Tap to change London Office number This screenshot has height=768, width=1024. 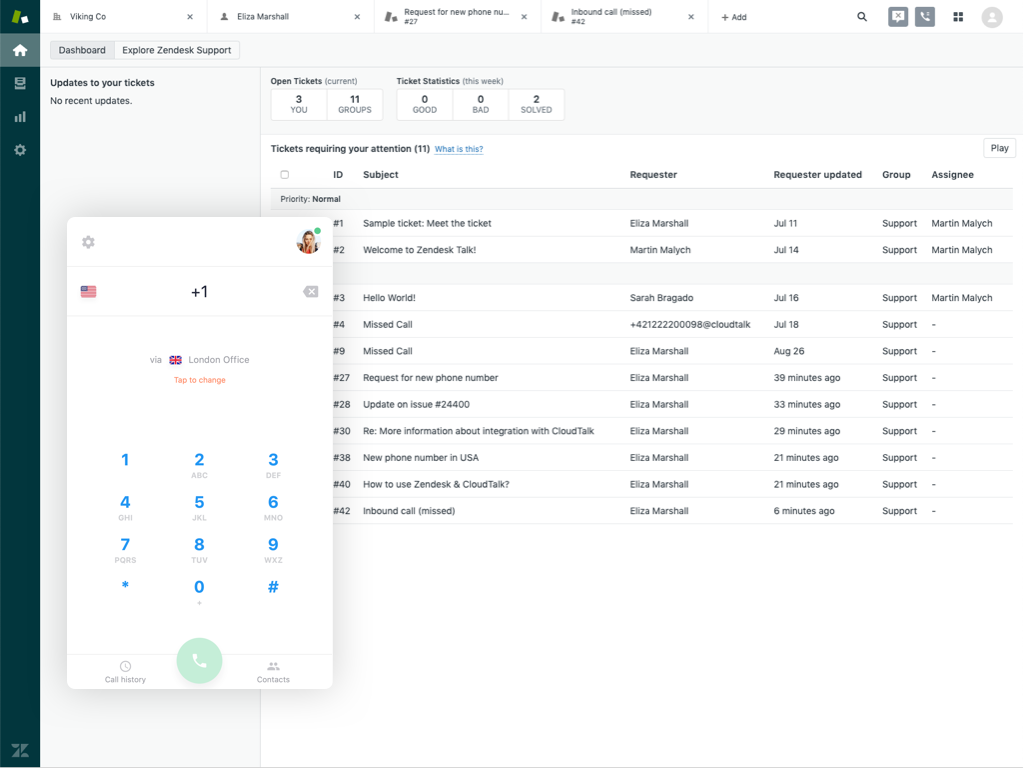199,380
